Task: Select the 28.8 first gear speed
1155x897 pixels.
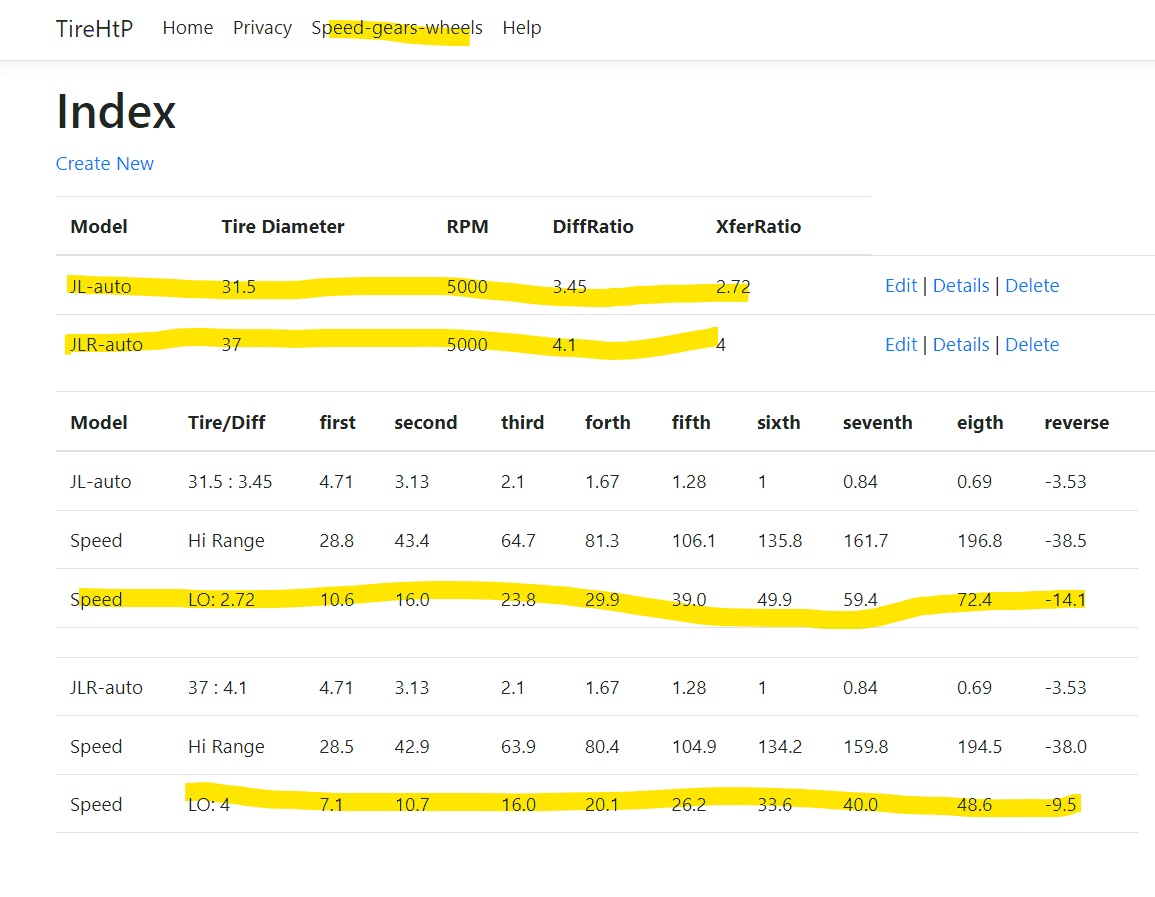Action: point(337,541)
